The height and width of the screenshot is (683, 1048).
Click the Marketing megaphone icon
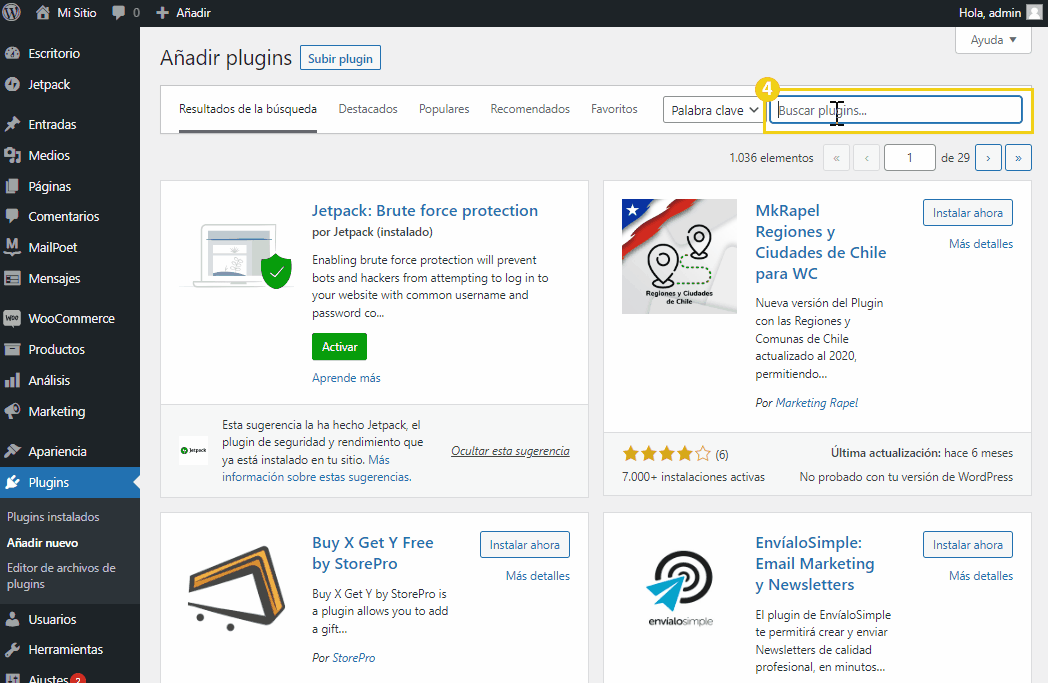click(12, 411)
